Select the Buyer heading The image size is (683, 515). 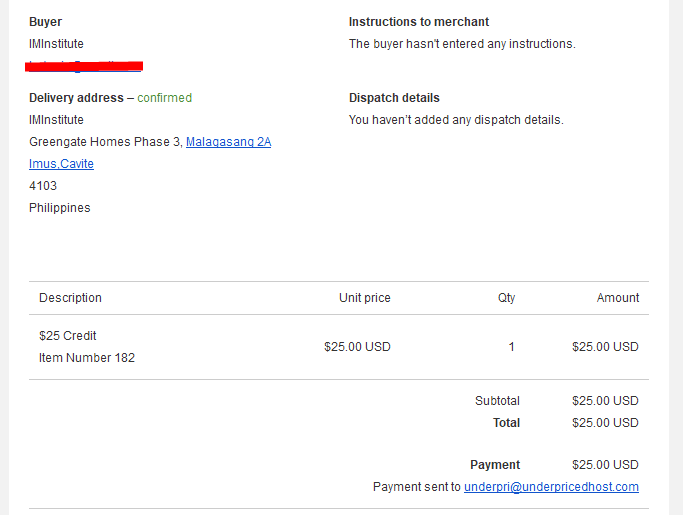pyautogui.click(x=45, y=22)
